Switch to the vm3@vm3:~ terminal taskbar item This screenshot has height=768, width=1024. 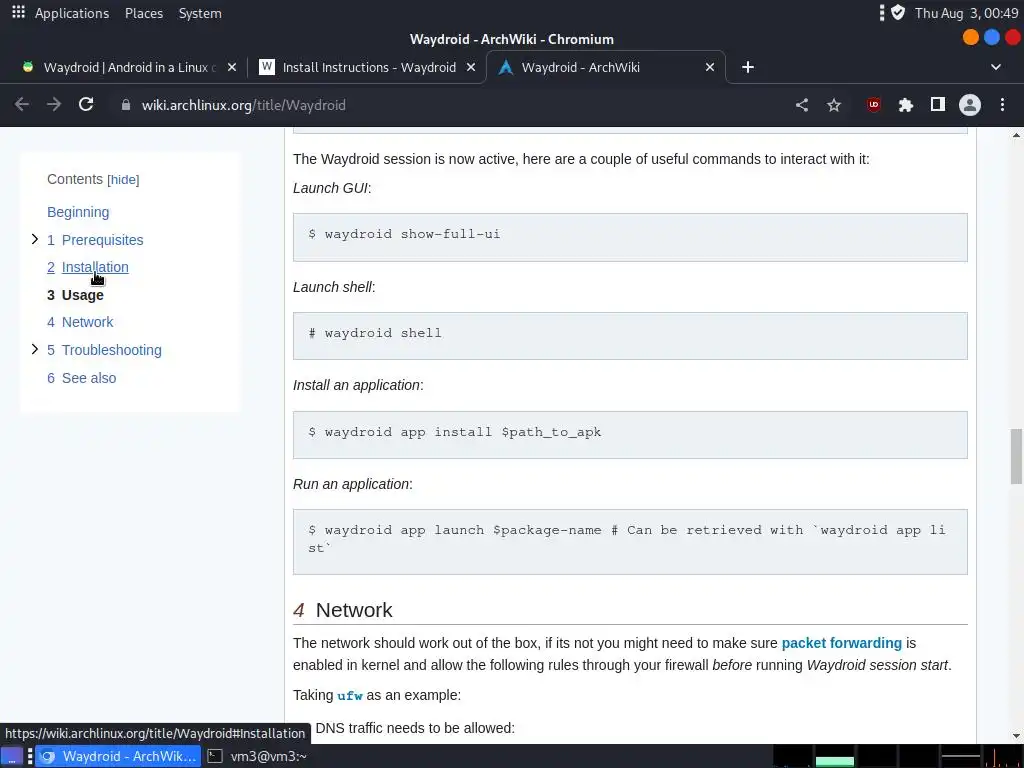point(257,756)
